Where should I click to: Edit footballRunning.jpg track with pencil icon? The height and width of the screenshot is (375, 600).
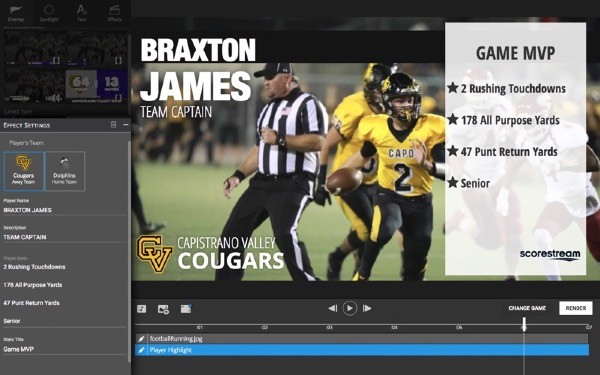[x=141, y=339]
